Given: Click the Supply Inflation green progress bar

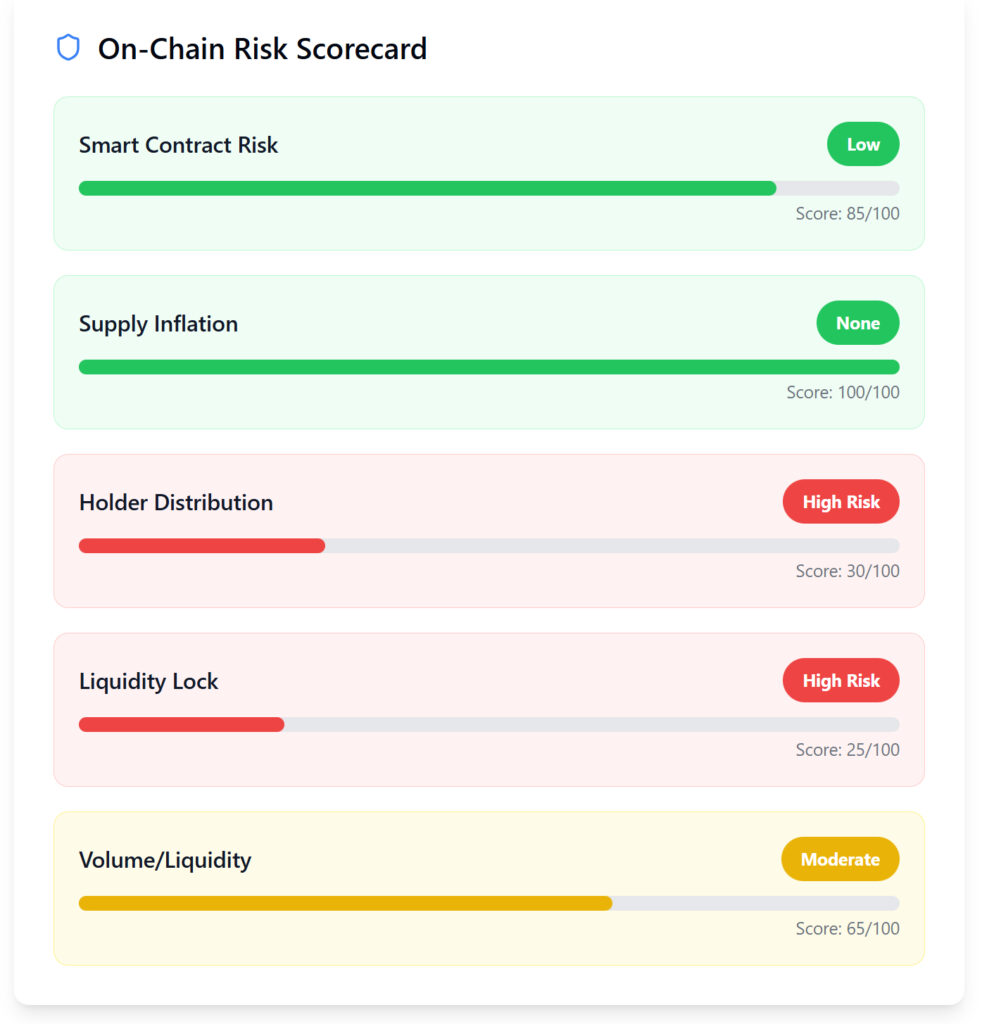Looking at the screenshot, I should pyautogui.click(x=488, y=367).
